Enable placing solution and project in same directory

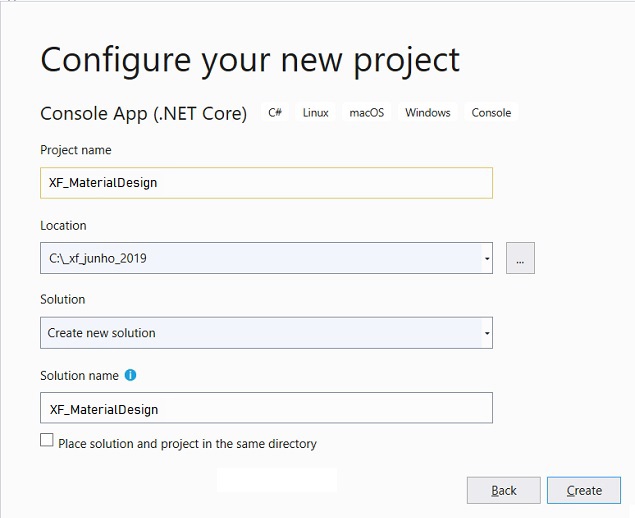[47, 440]
